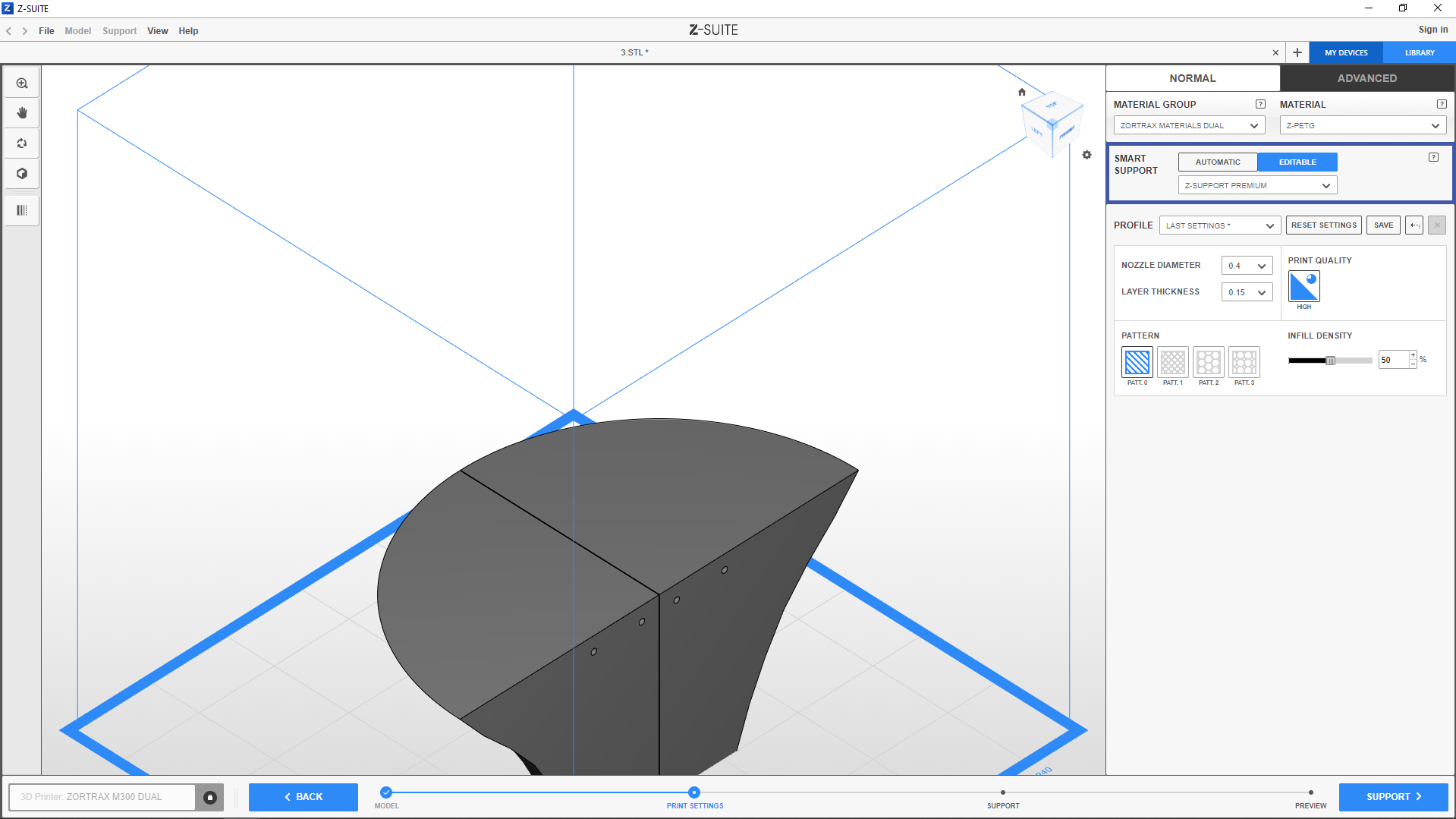Click the infill density percentage field
This screenshot has height=819, width=1456.
[x=1393, y=361]
